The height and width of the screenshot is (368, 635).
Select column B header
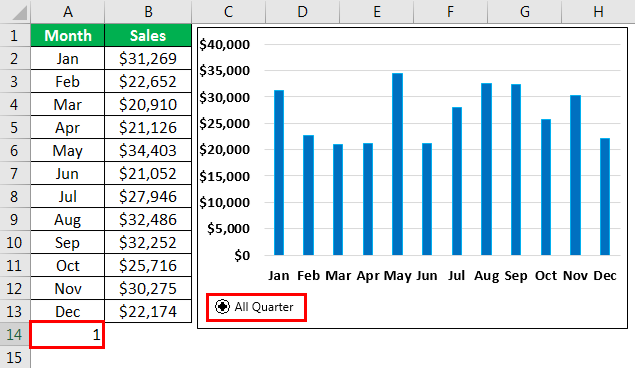coord(148,12)
